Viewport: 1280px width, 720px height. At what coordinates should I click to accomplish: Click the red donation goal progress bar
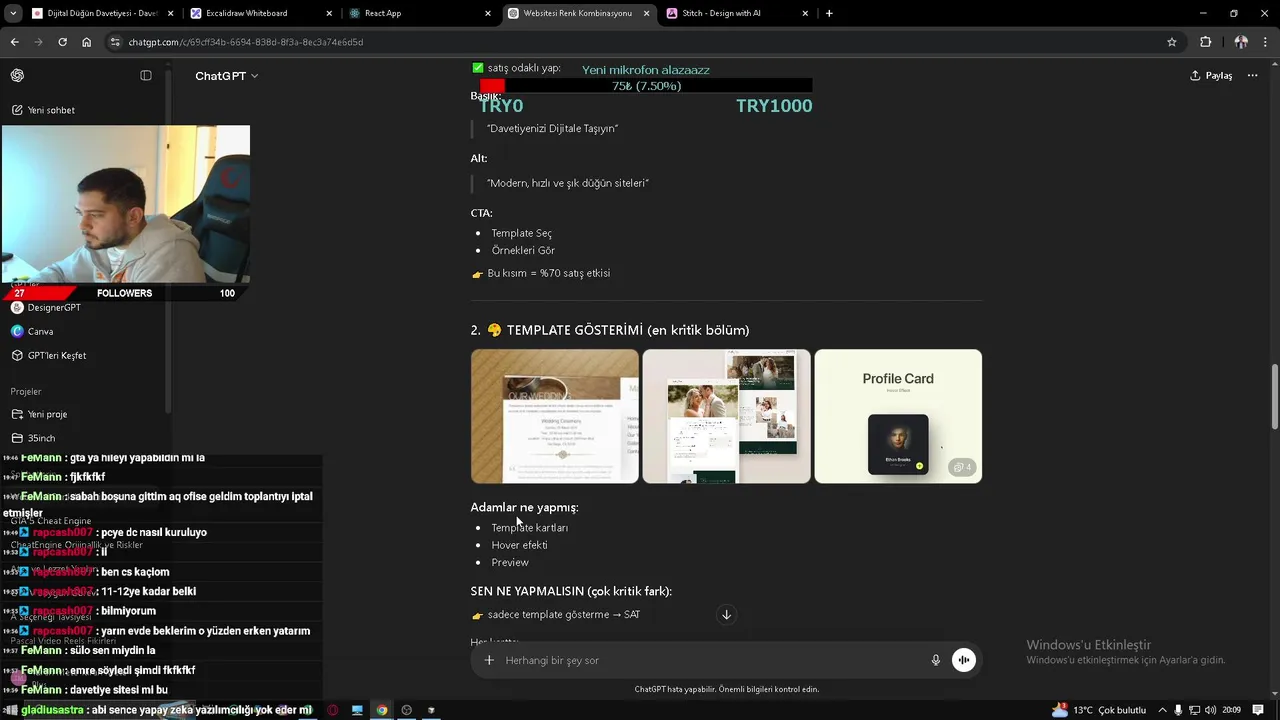[x=646, y=86]
